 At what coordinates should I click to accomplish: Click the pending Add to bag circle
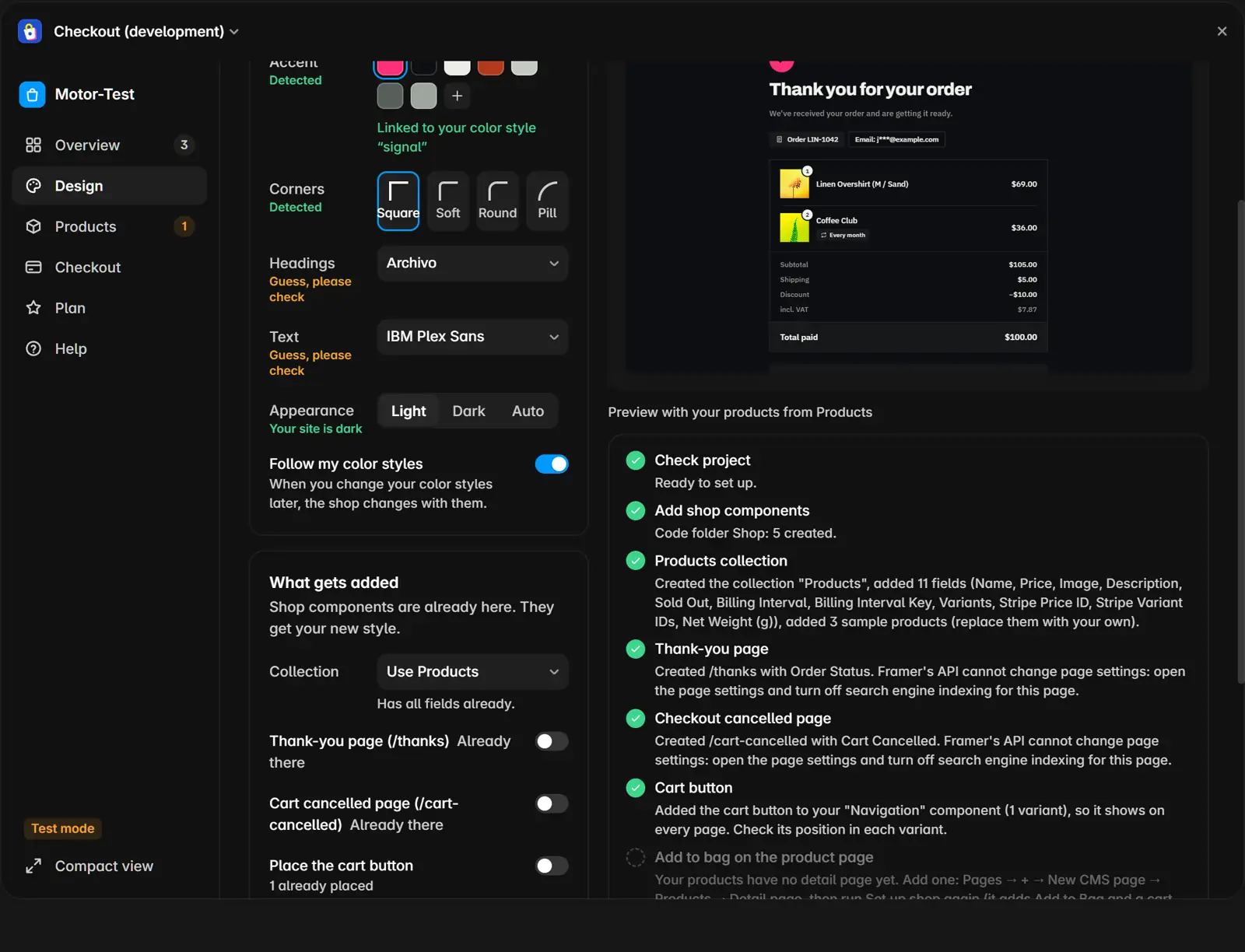coord(636,857)
